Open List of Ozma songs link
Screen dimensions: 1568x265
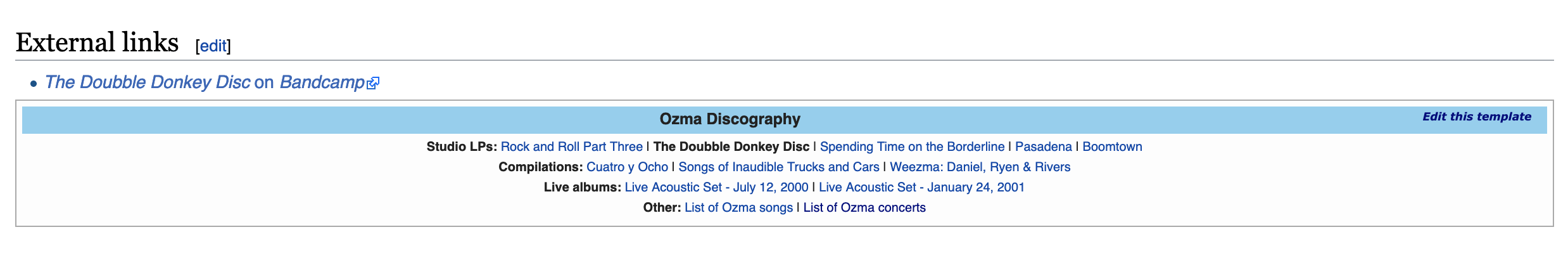[x=738, y=207]
